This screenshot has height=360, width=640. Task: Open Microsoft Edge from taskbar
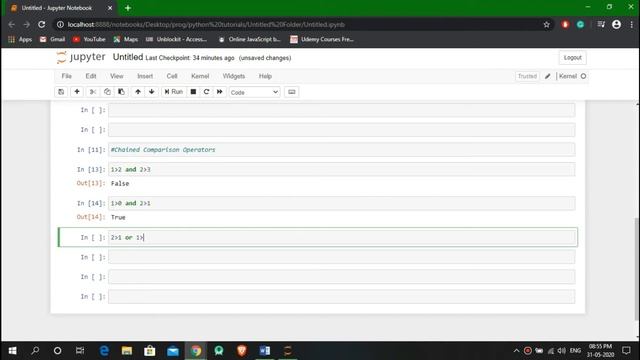coord(104,351)
